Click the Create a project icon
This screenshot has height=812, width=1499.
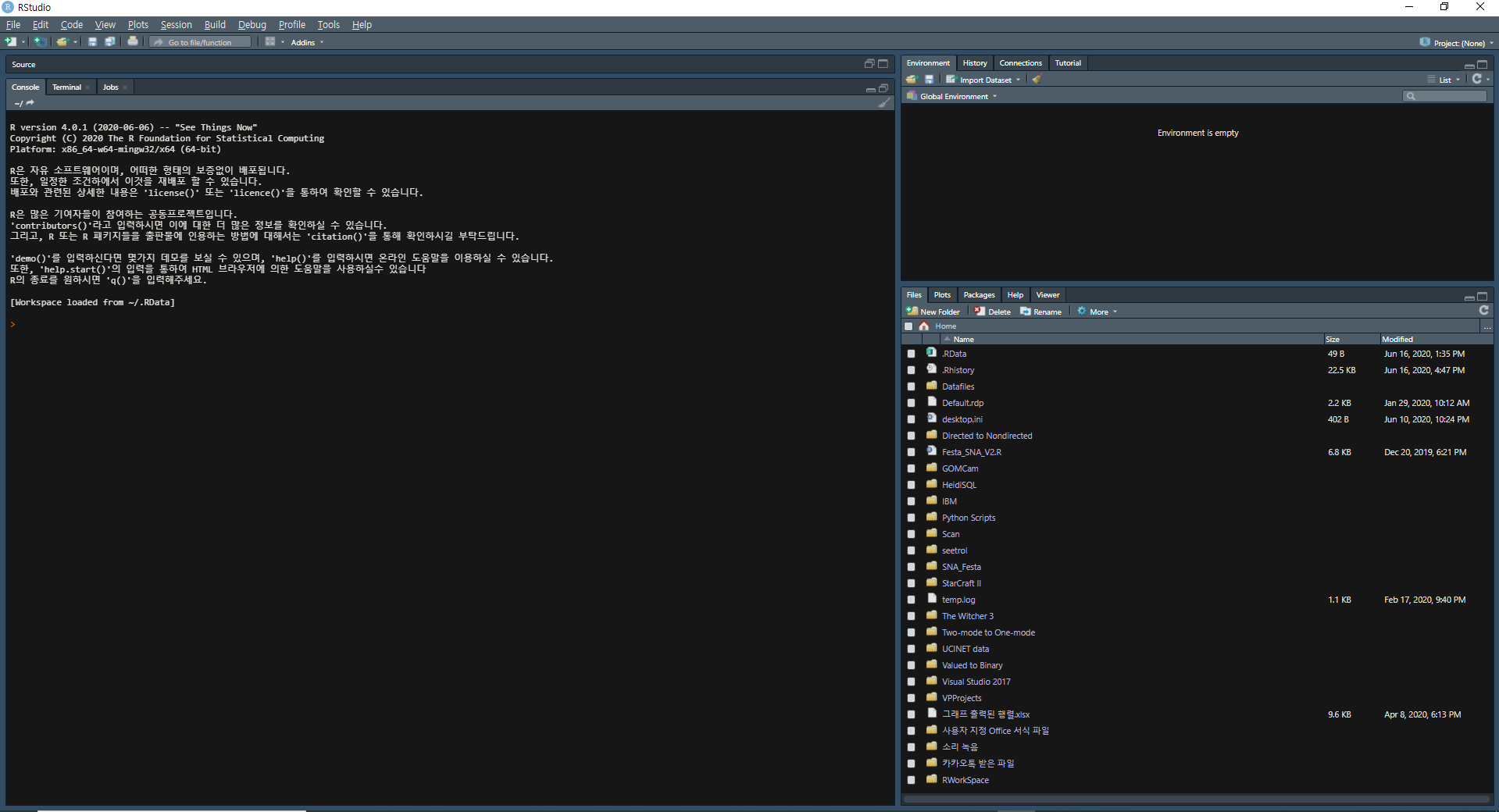[40, 42]
